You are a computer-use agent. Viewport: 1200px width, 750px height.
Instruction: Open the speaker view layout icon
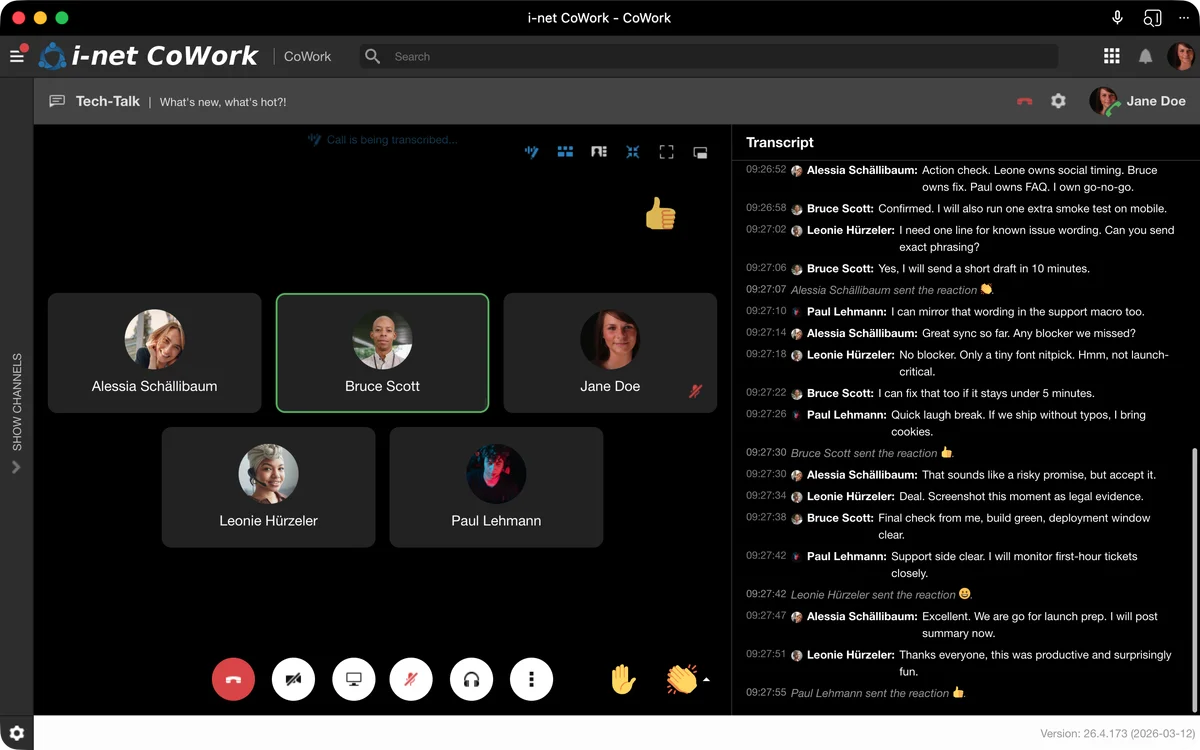tap(599, 152)
